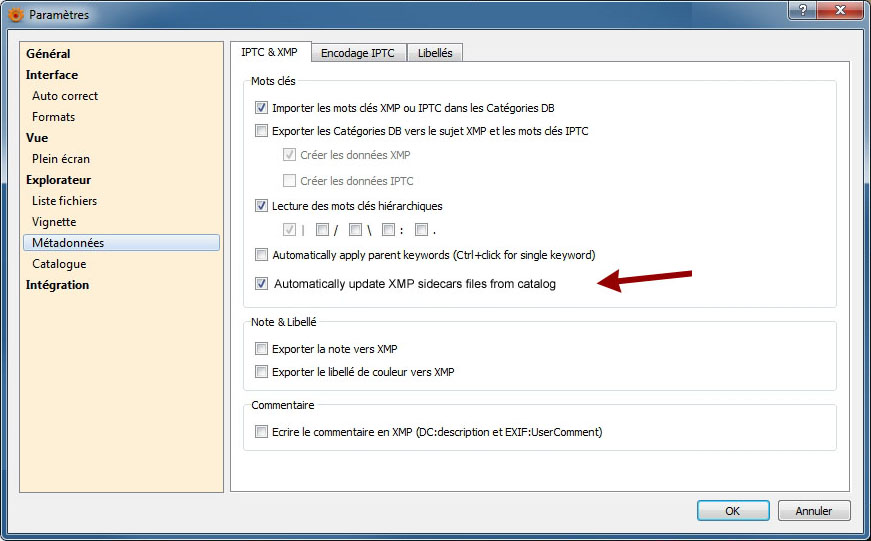Toggle Créer les données XMP checkbox
This screenshot has width=871, height=541.
click(289, 155)
